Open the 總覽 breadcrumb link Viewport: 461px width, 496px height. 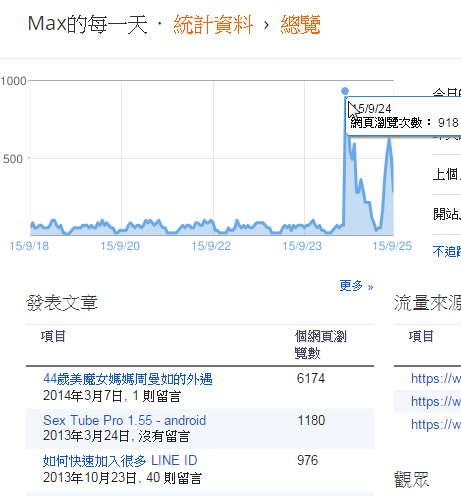300,25
